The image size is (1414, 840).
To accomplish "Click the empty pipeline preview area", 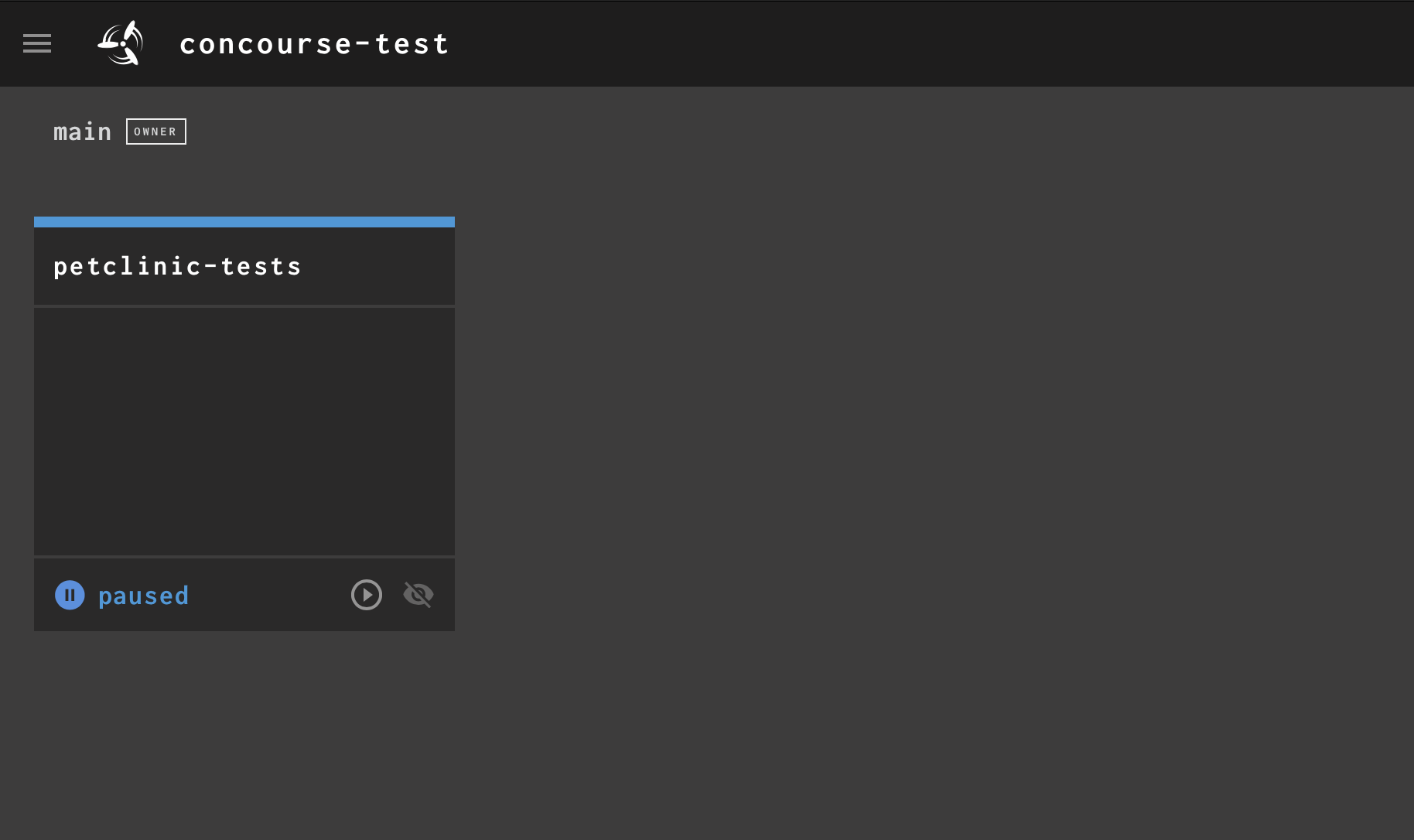I will click(x=244, y=431).
